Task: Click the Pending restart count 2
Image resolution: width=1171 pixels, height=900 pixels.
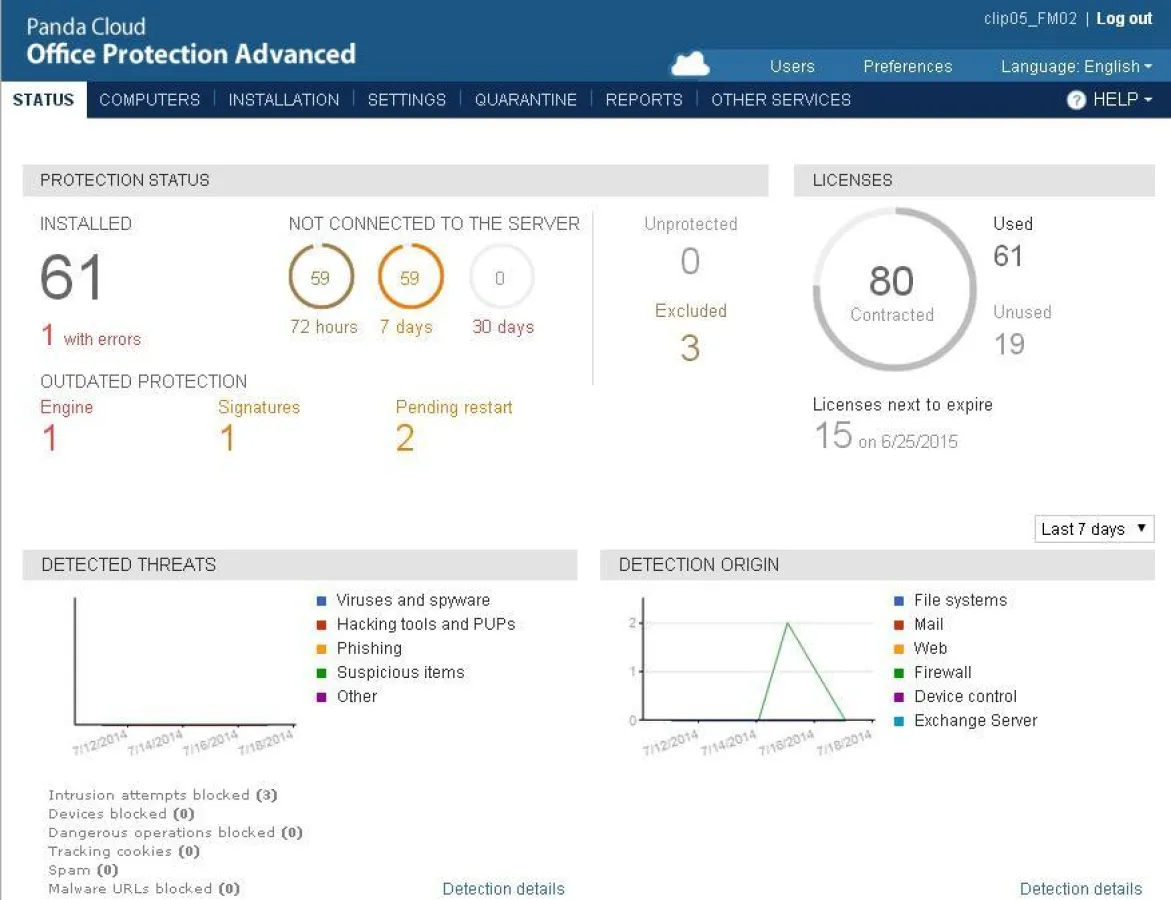Action: (405, 438)
